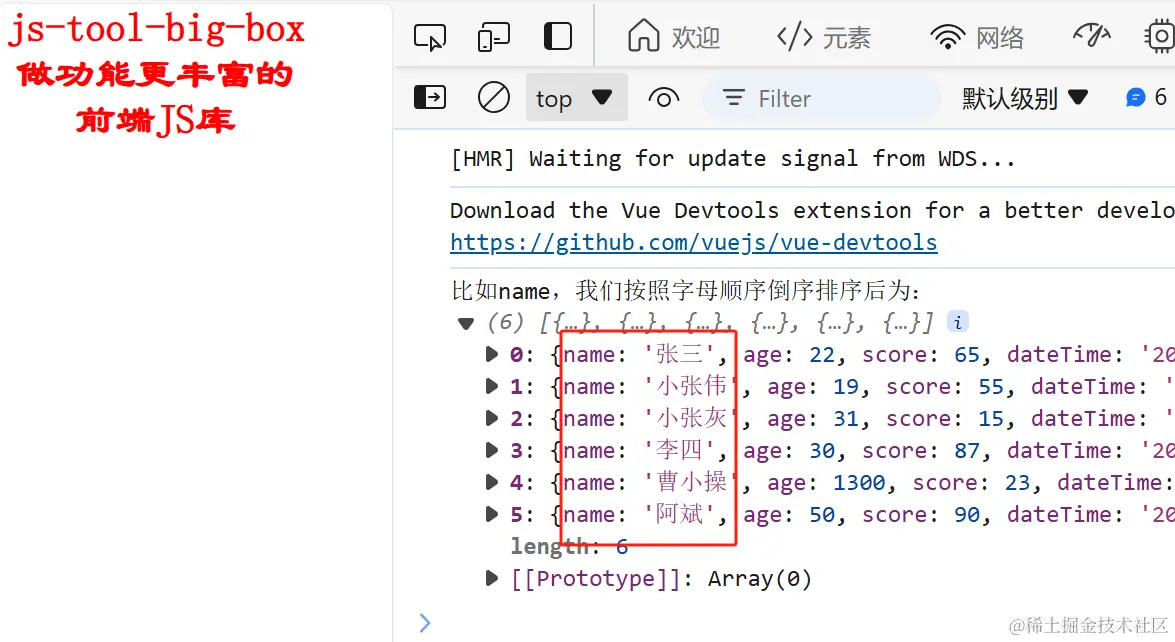Image resolution: width=1175 pixels, height=642 pixels.
Task: Focus the console Filter input field
Action: pos(821,98)
